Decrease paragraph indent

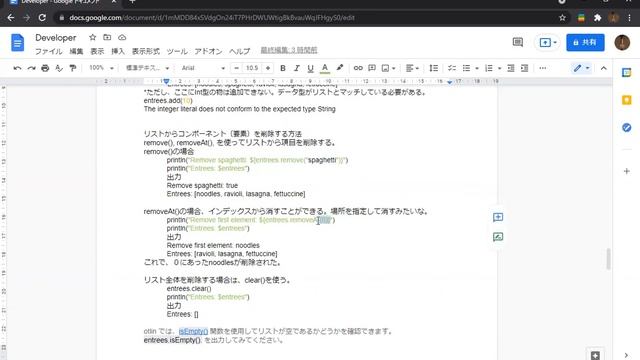511,68
